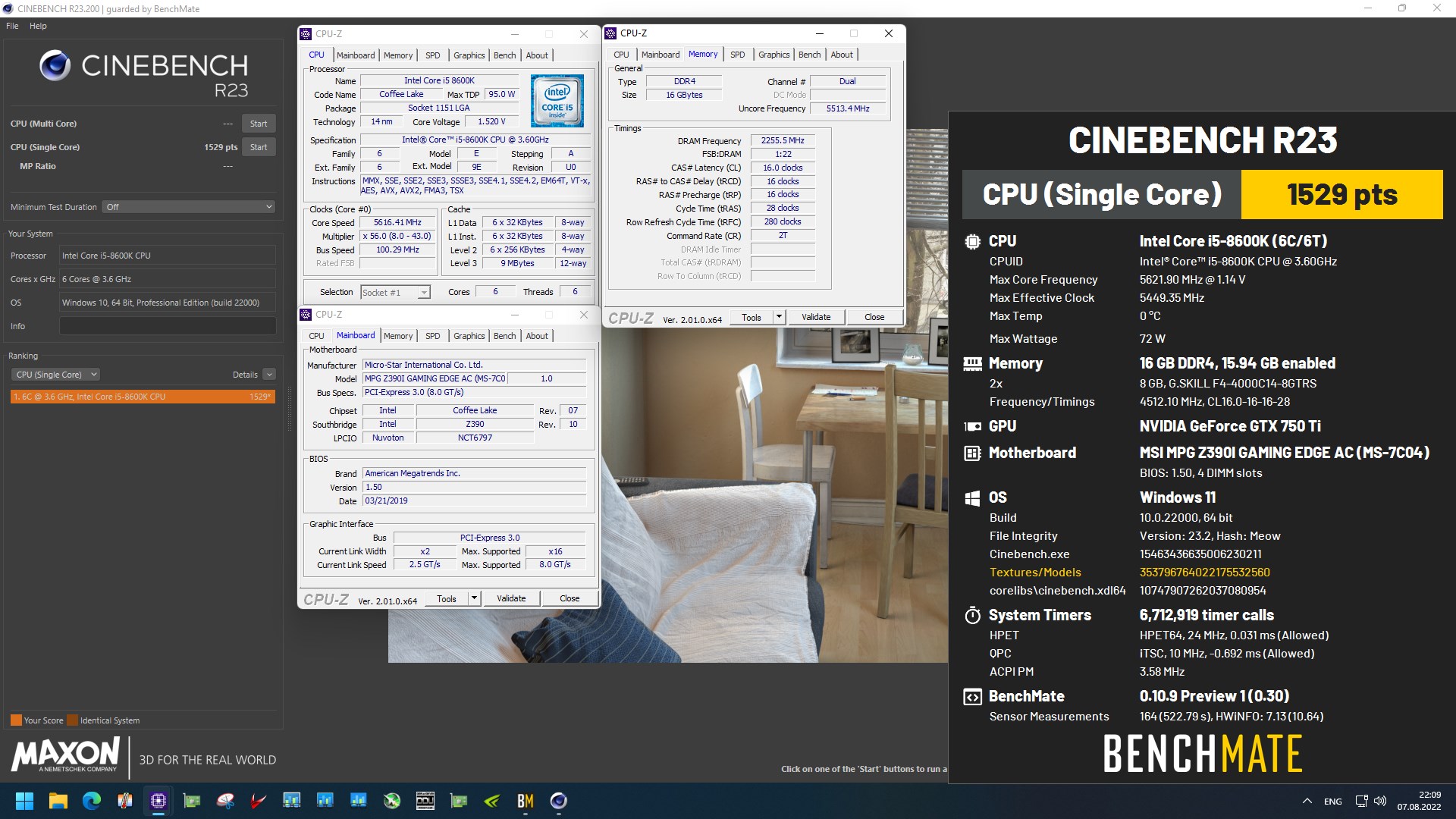Click Tools button in CPU-Z Mainboard window

pyautogui.click(x=447, y=598)
